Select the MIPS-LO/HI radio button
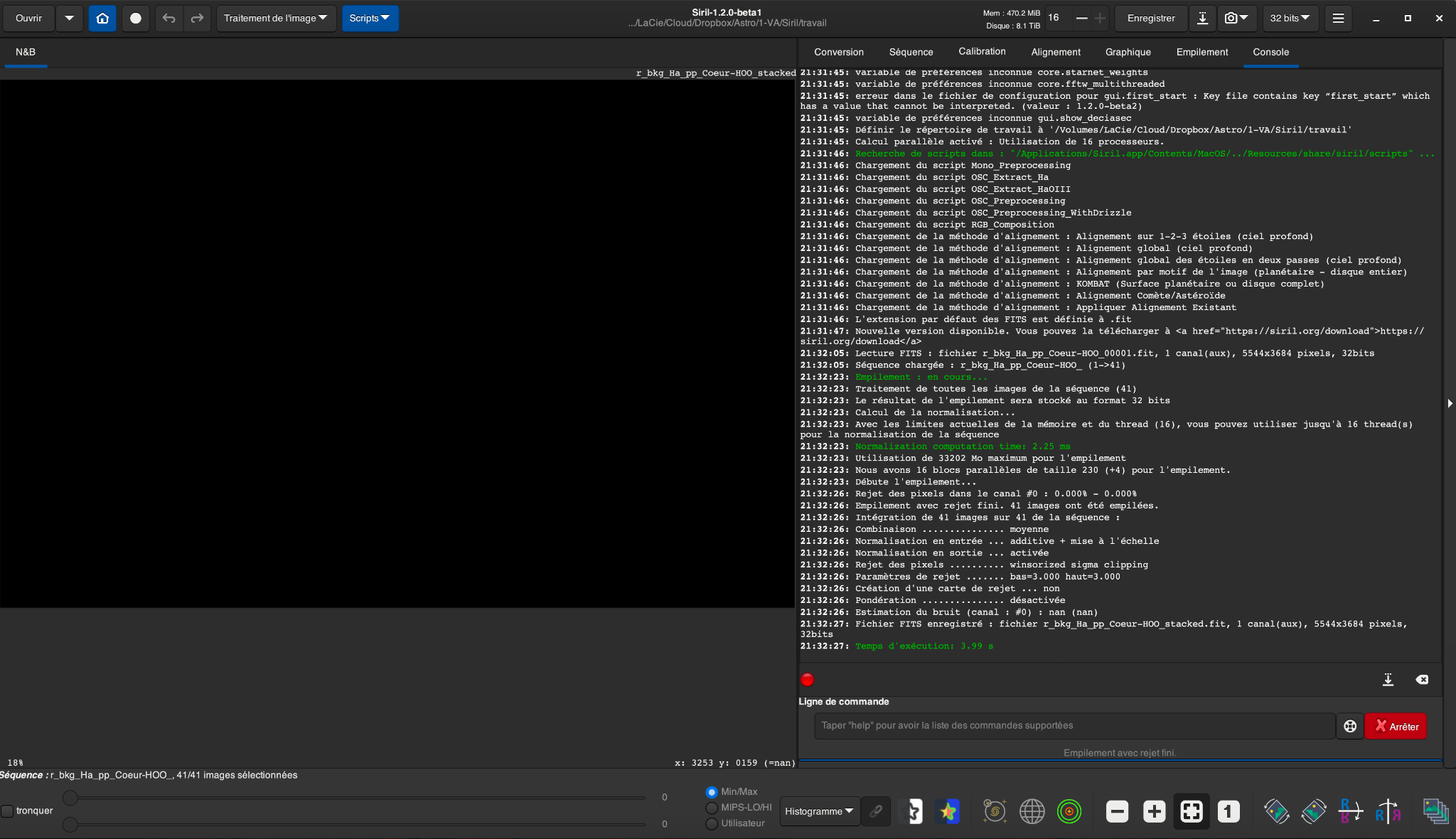 711,808
